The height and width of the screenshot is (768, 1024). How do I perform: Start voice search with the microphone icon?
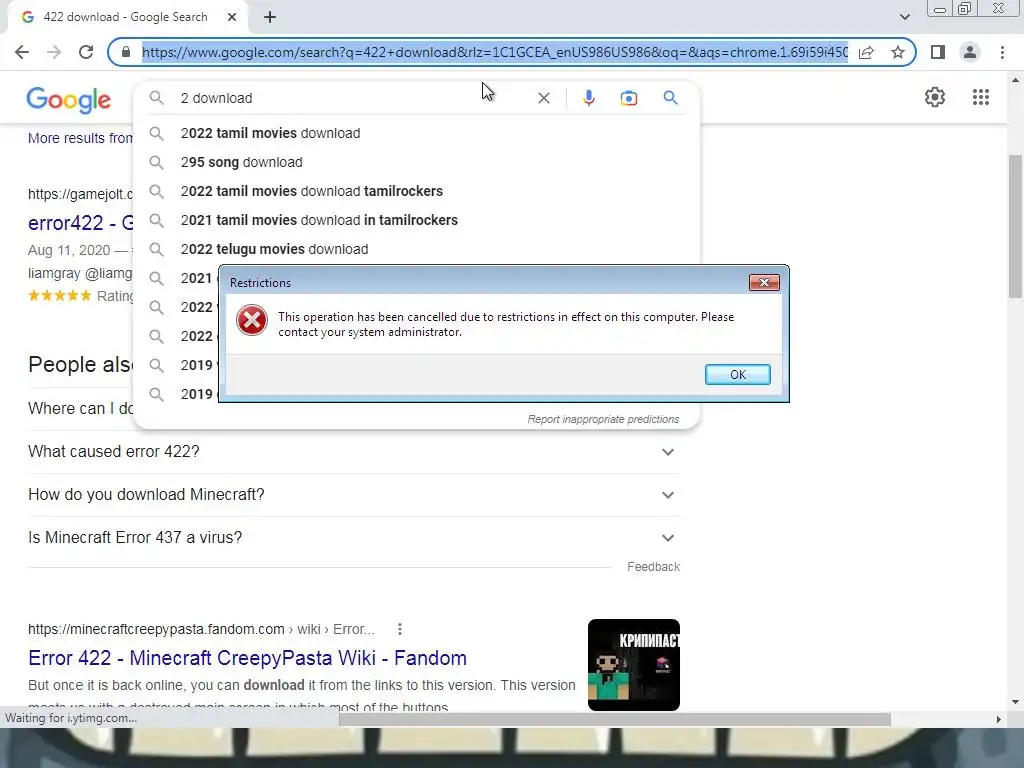pyautogui.click(x=588, y=98)
